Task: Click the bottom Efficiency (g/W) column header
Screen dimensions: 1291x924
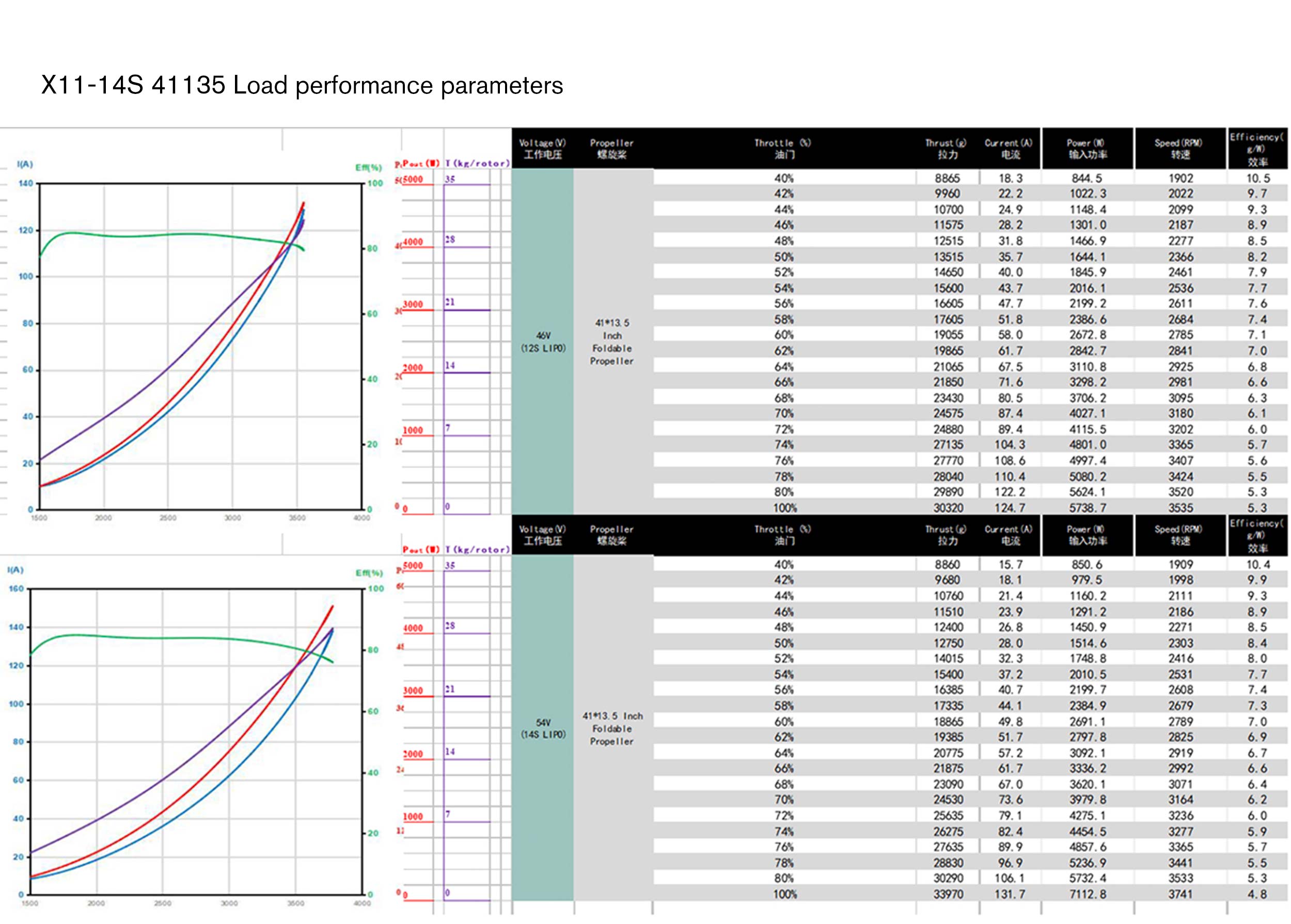Action: coord(1257,535)
